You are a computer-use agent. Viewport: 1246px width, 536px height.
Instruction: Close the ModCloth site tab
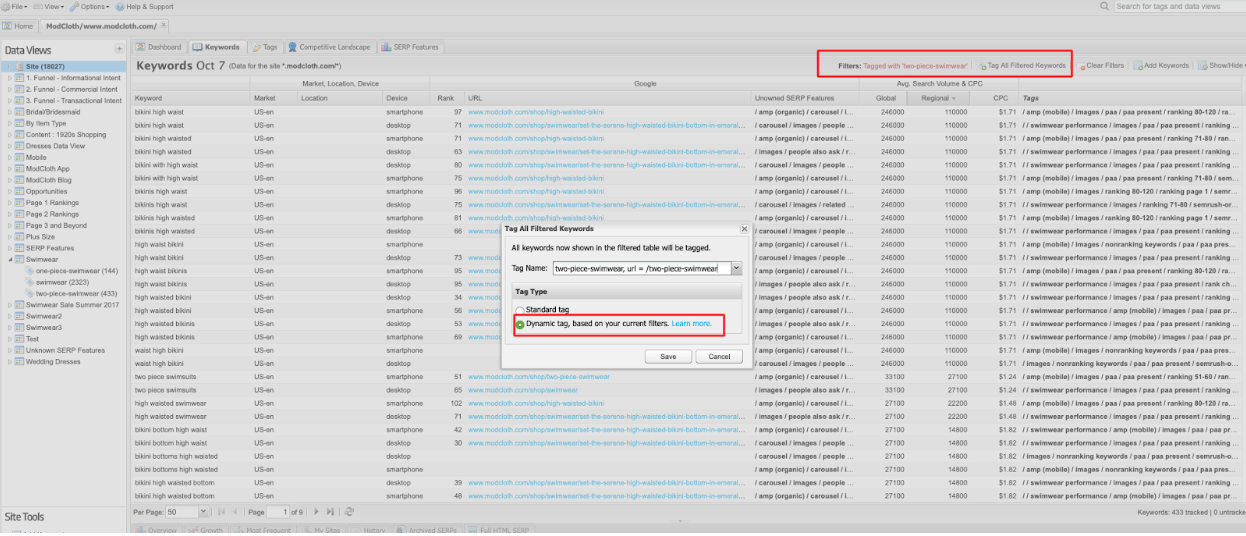click(164, 25)
